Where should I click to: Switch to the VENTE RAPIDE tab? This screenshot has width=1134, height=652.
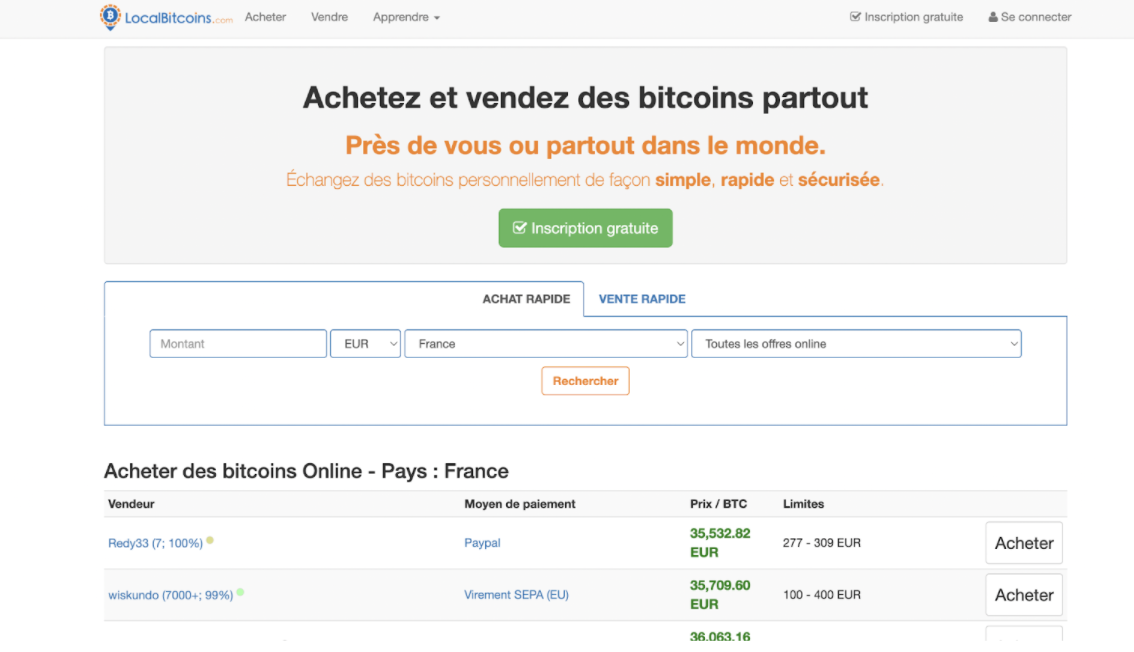click(641, 299)
